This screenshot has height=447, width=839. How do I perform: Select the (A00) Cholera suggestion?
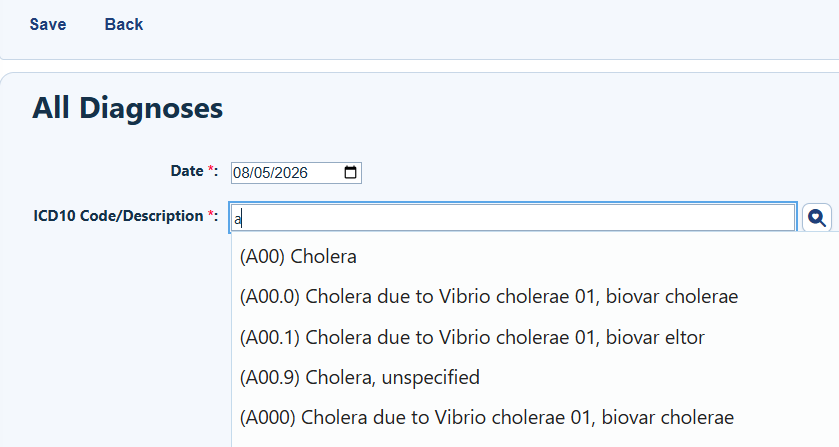[x=298, y=256]
